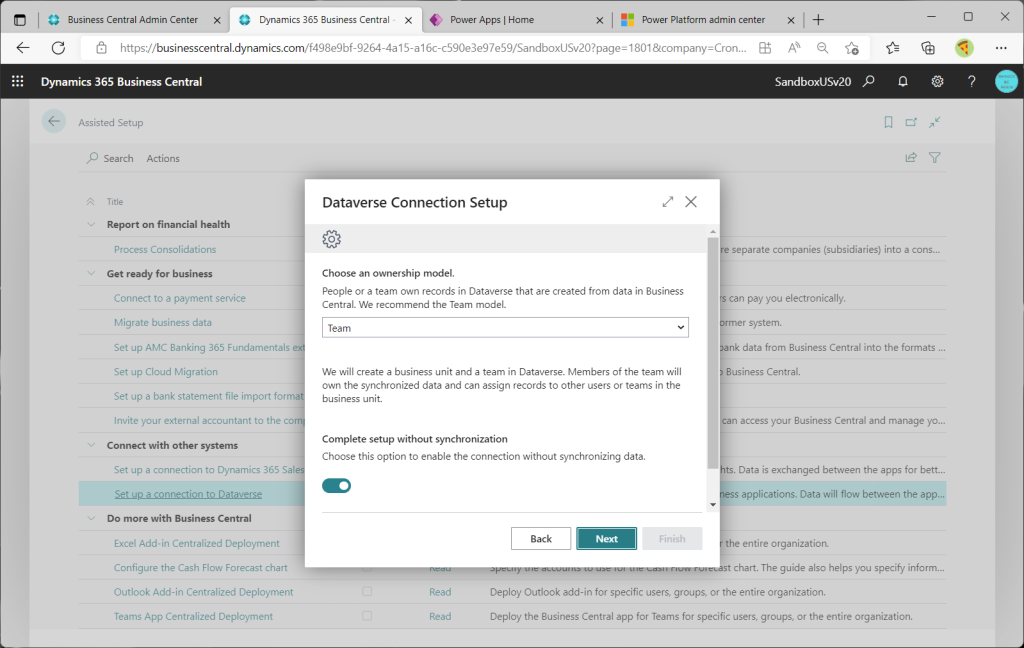The height and width of the screenshot is (648, 1024).
Task: Reload the page with refresh icon
Action: tap(58, 48)
